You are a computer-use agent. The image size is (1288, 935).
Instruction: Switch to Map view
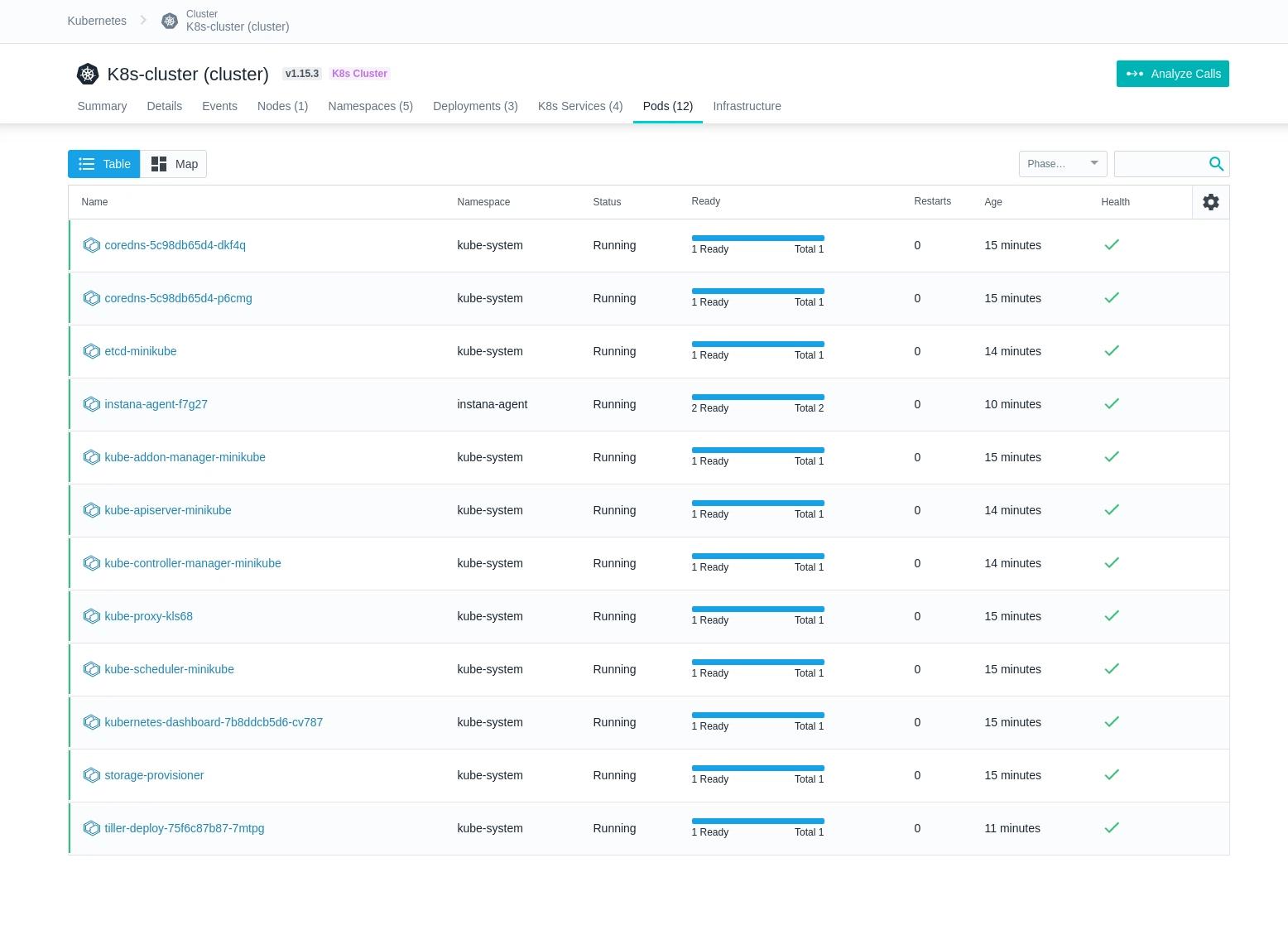174,164
